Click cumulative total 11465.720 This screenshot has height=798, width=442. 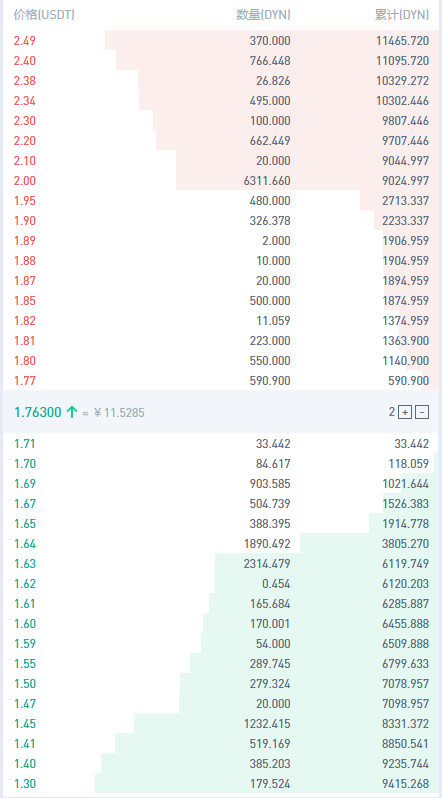click(x=403, y=41)
